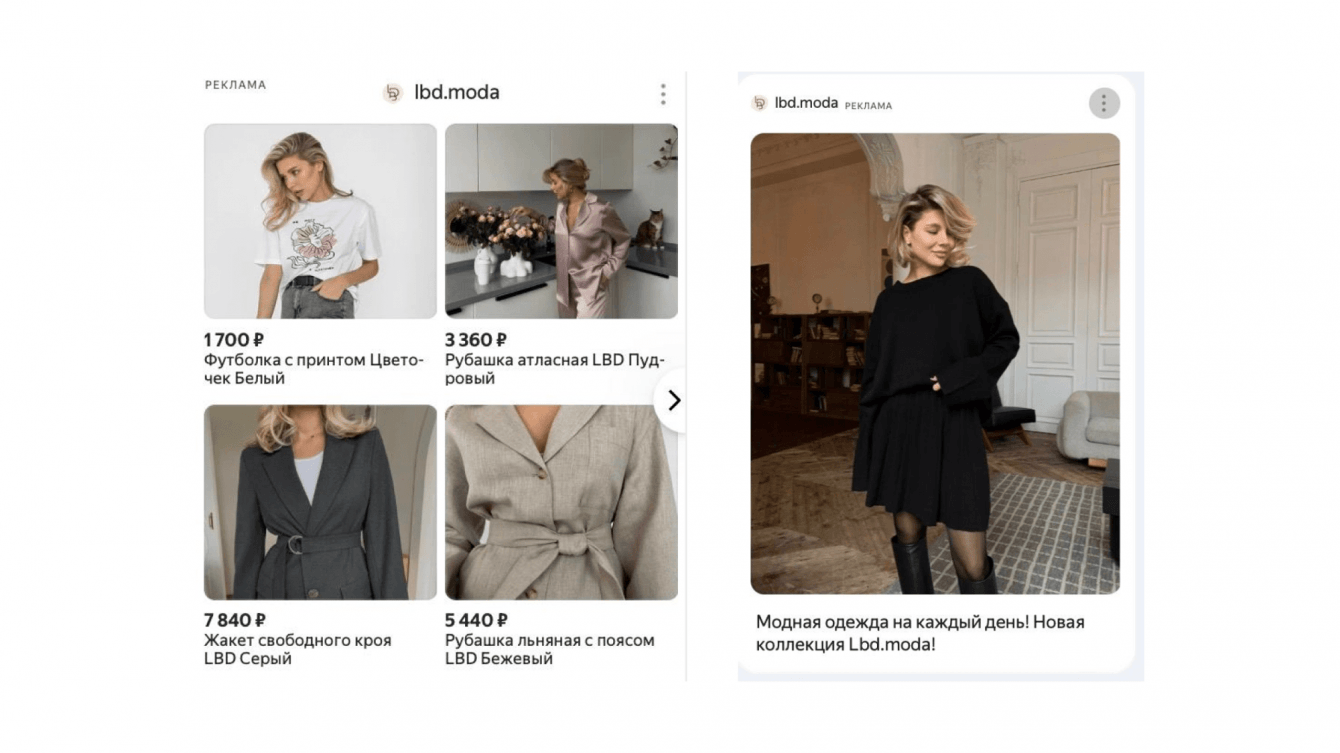The height and width of the screenshot is (753, 1340).
Task: Click the "Реклама" label in left ad
Action: coord(236,85)
